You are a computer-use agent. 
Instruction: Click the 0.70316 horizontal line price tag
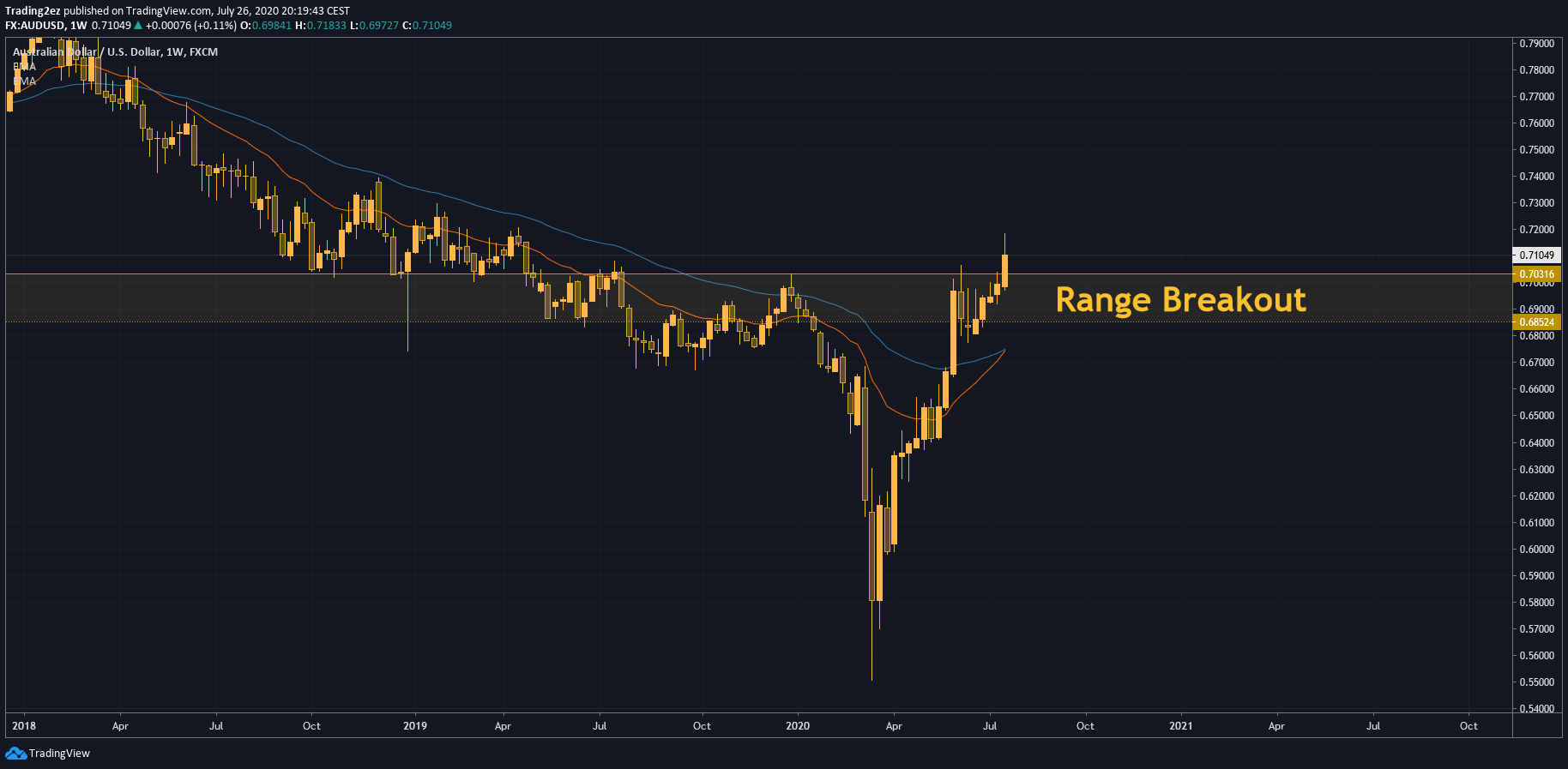click(x=1536, y=274)
